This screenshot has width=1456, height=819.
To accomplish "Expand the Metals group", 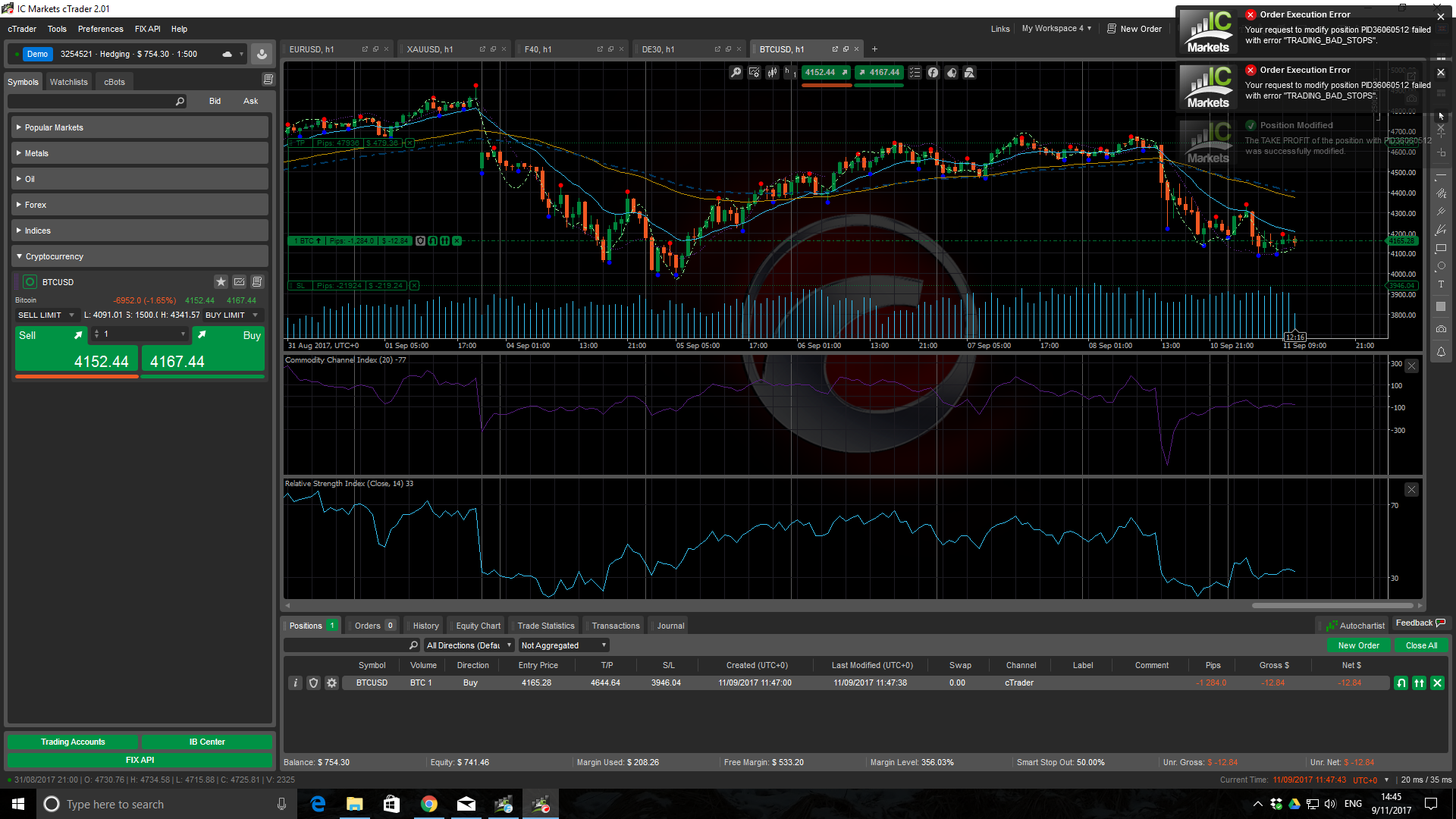I will click(x=140, y=153).
